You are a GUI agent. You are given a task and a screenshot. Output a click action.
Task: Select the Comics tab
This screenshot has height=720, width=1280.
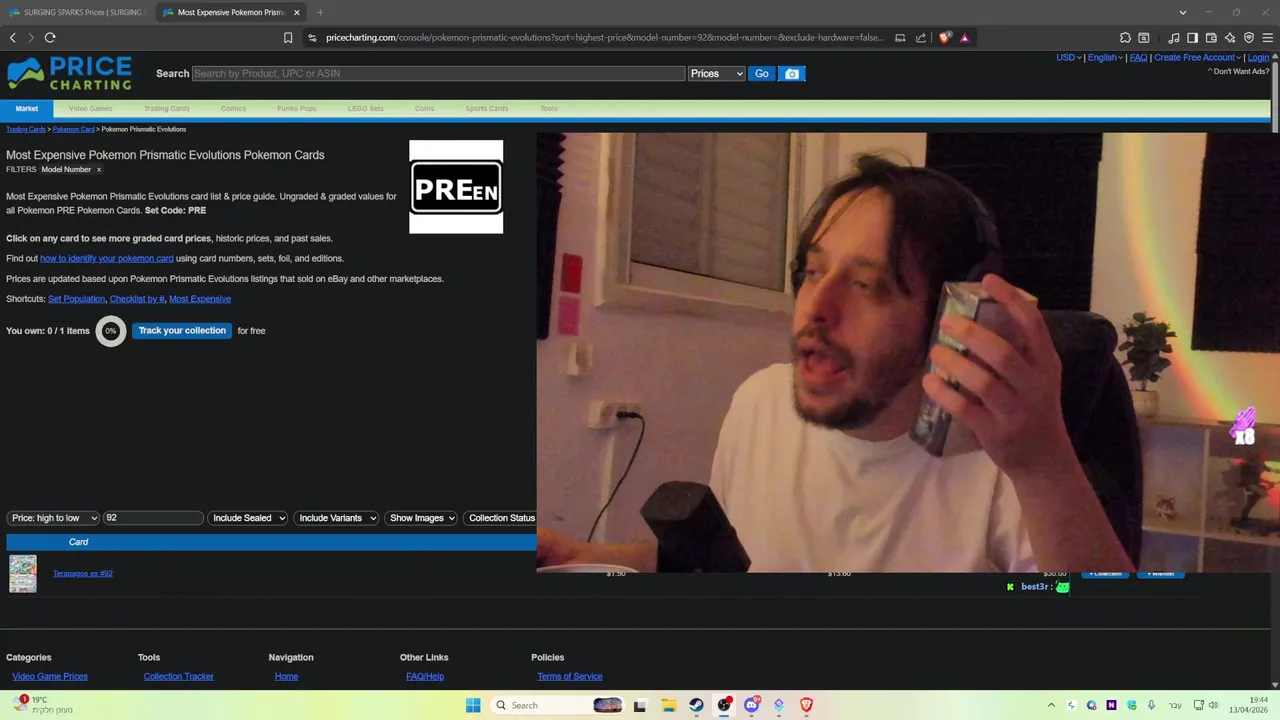(233, 109)
